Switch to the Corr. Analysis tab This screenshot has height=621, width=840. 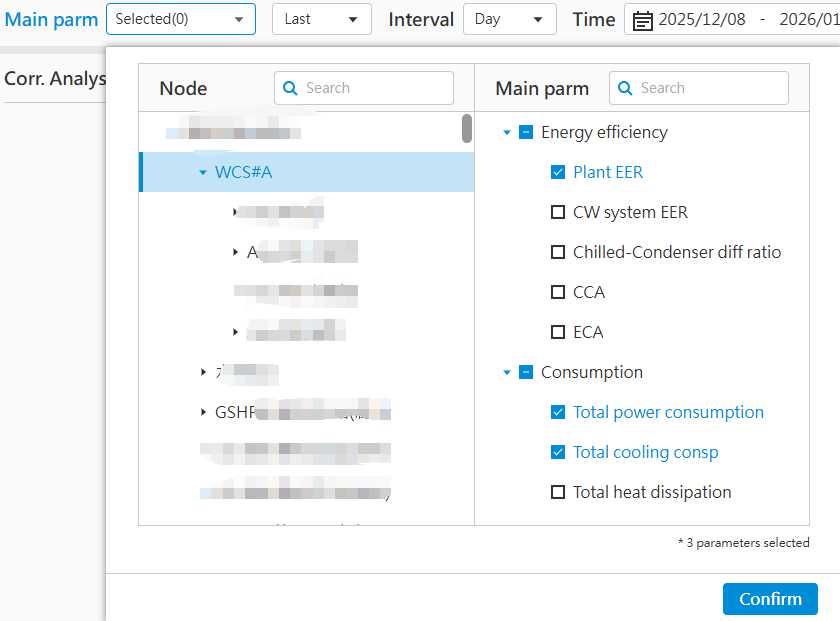[52, 78]
